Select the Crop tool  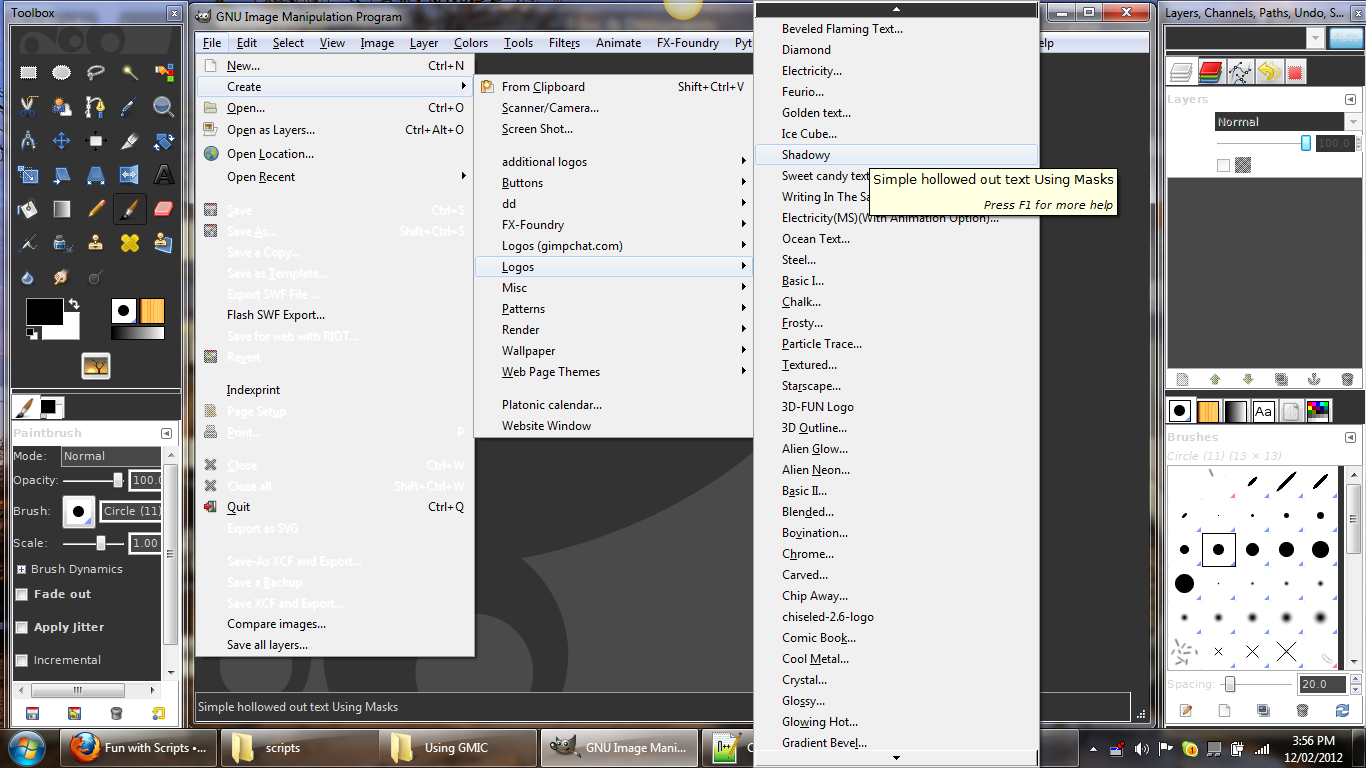130,140
